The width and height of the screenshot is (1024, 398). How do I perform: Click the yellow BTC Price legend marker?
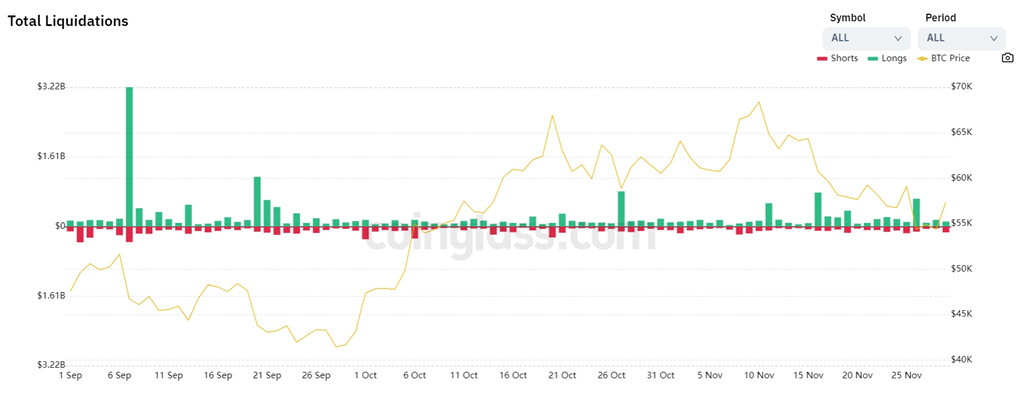921,59
